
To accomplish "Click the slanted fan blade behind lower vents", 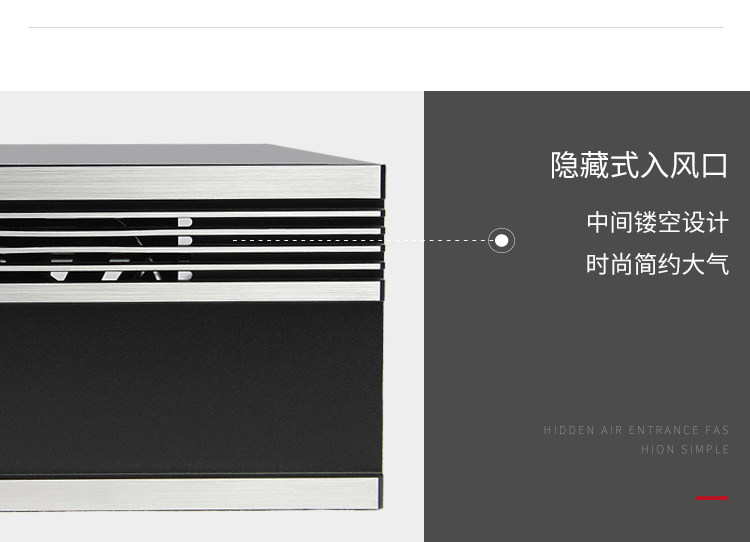I will 111,275.
